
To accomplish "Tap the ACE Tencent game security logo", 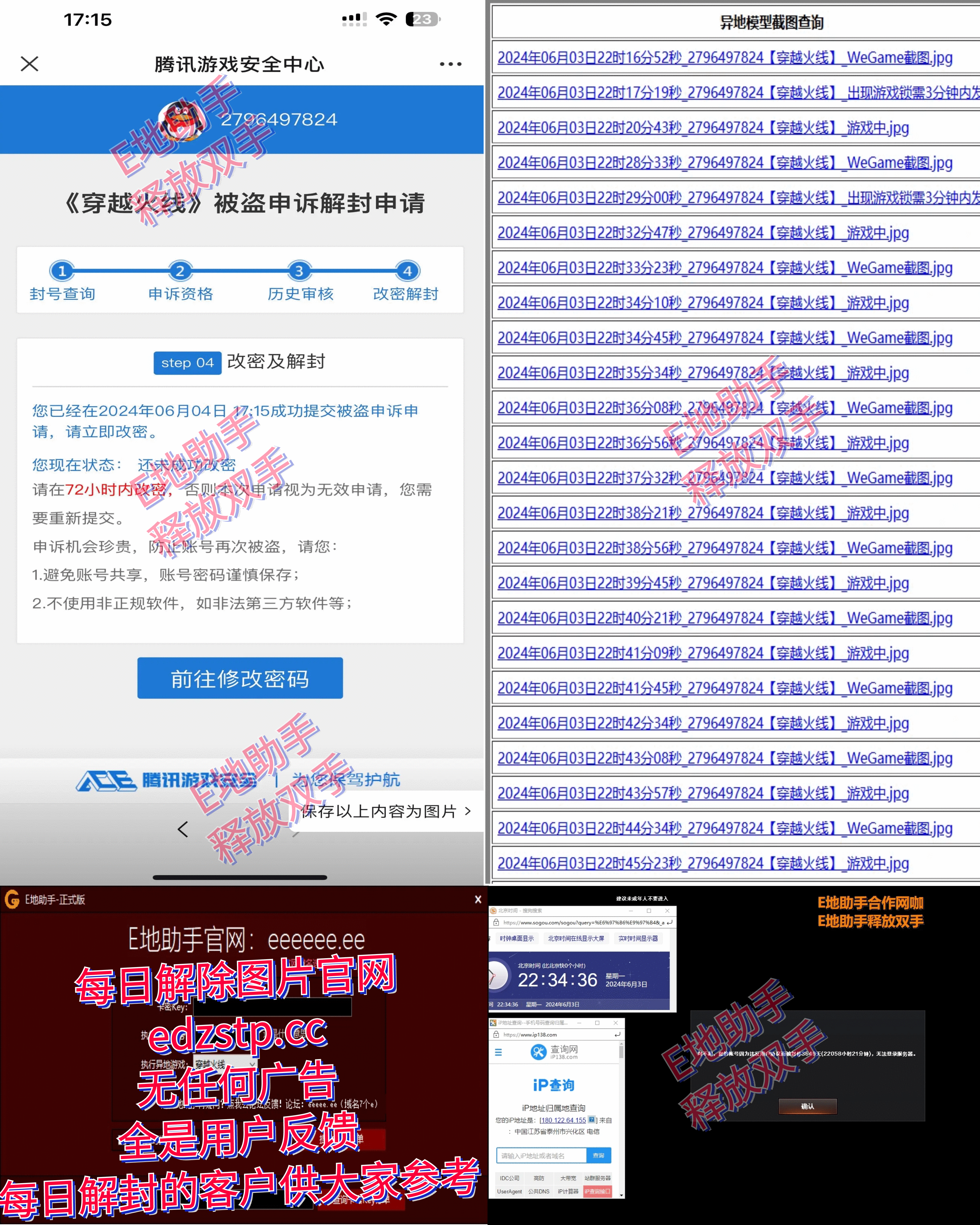I will tap(166, 781).
